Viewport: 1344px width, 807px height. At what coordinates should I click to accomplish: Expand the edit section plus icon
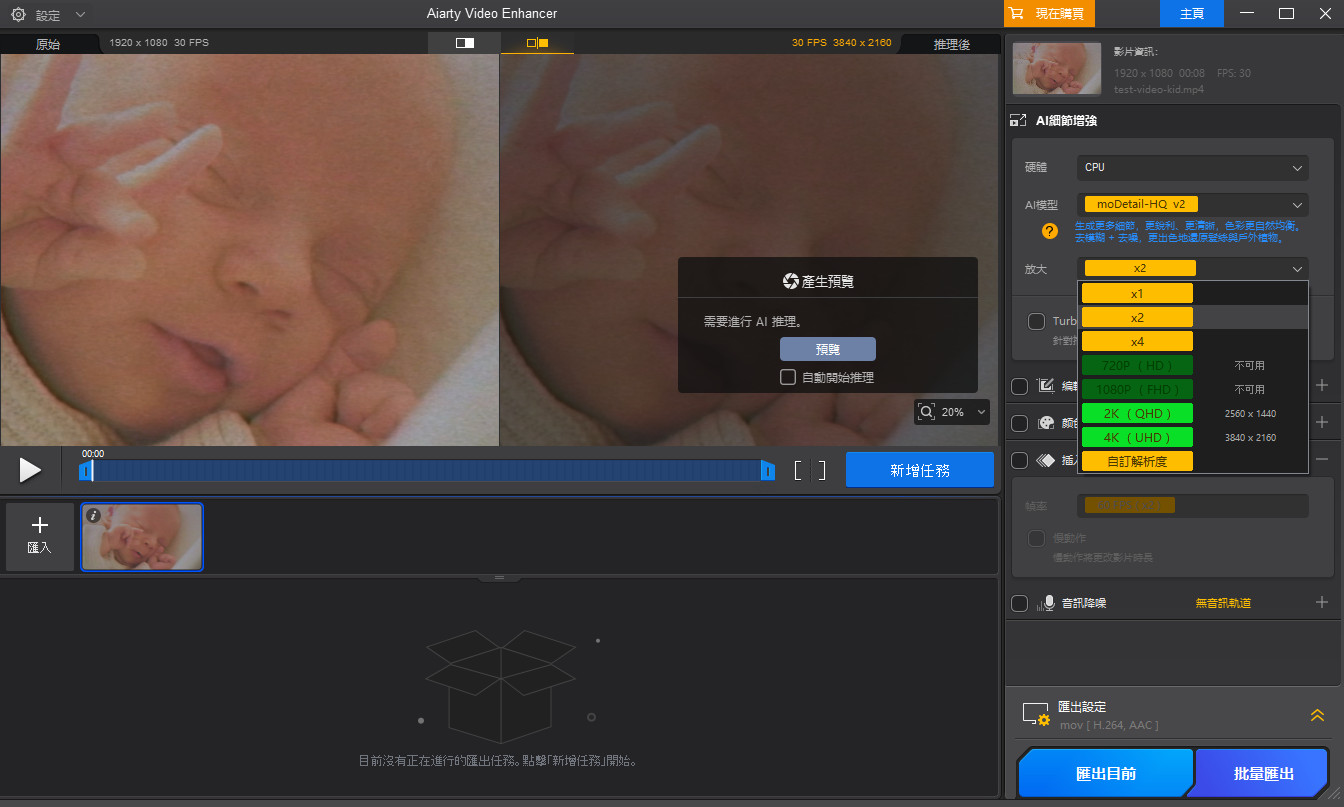pyautogui.click(x=1322, y=385)
